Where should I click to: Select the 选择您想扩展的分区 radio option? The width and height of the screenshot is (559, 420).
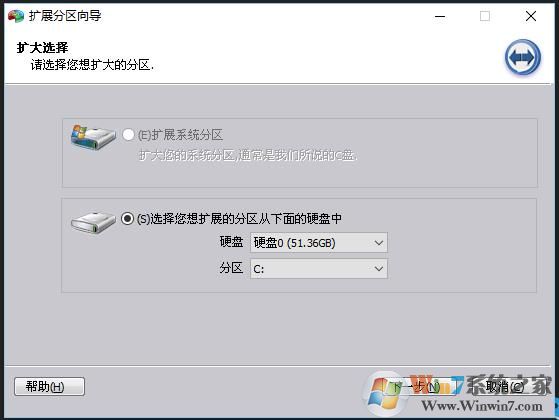[127, 218]
